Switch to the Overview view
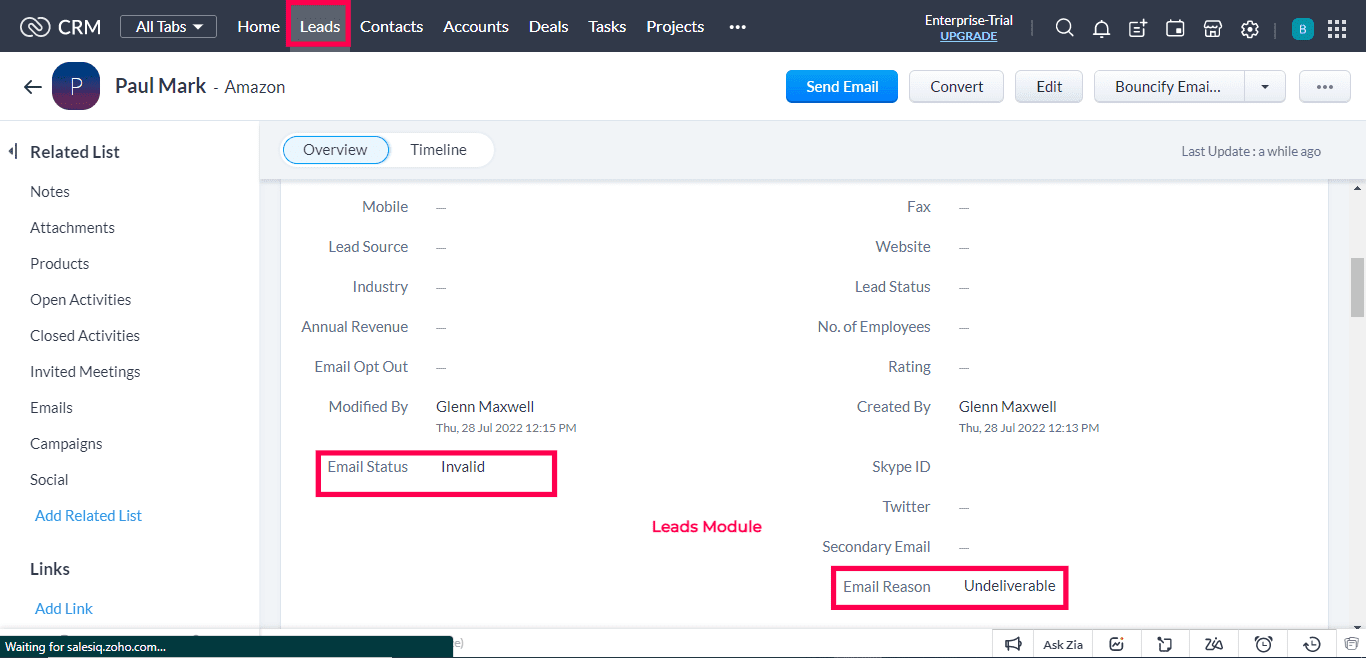1366x658 pixels. (x=335, y=150)
